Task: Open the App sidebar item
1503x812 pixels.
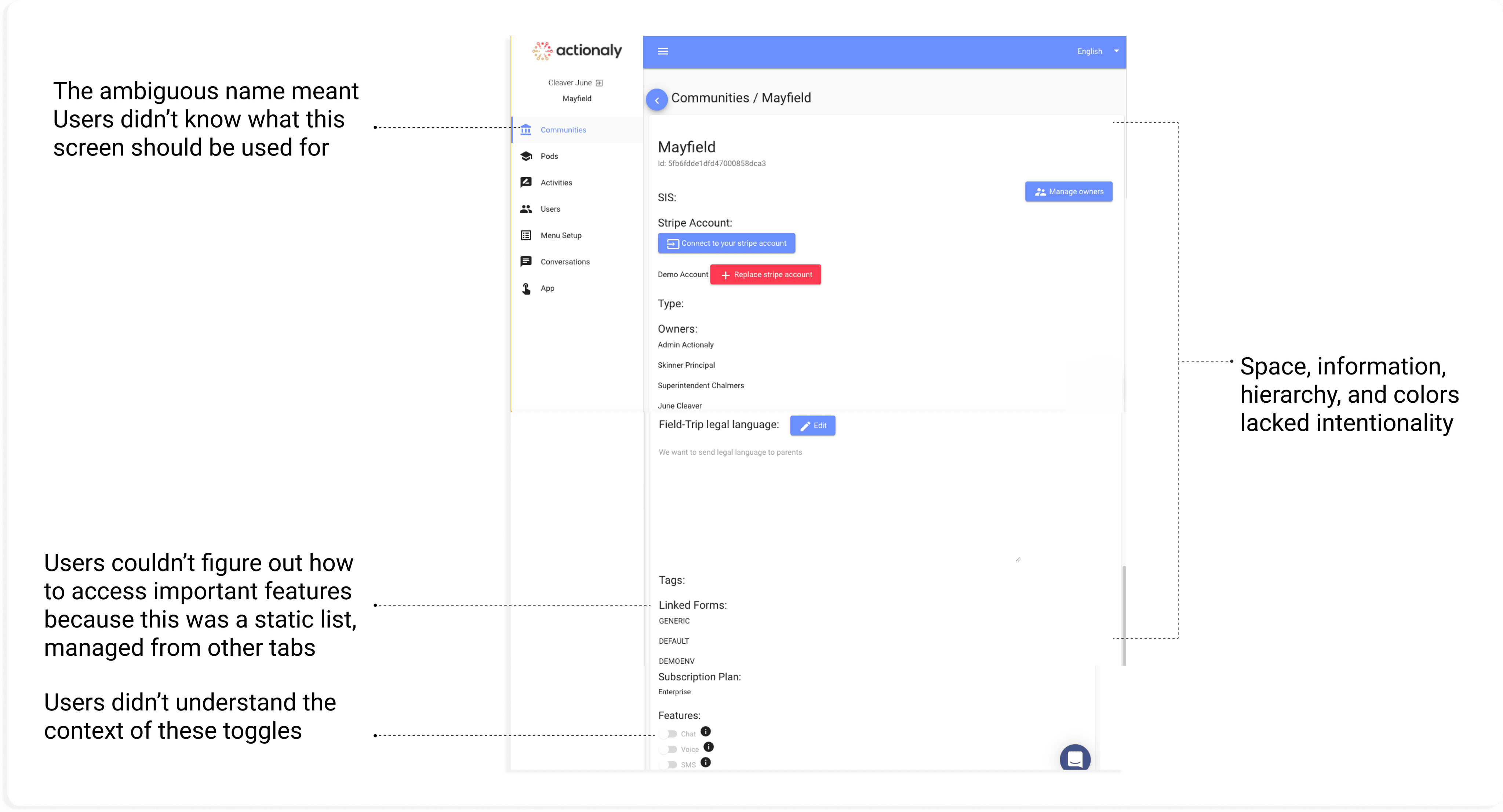Action: (x=547, y=288)
